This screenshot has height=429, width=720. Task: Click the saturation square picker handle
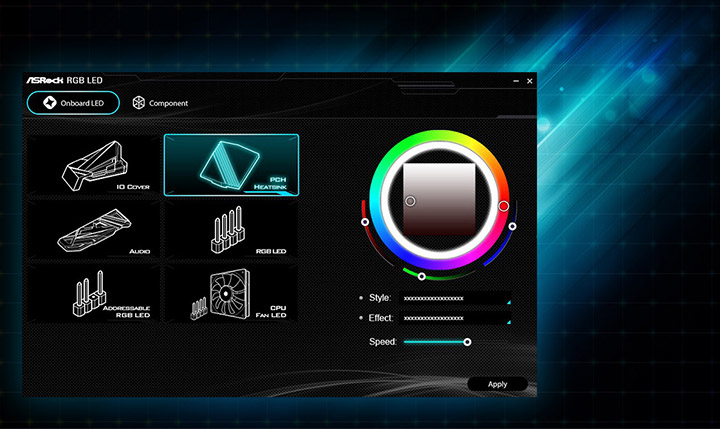(410, 201)
